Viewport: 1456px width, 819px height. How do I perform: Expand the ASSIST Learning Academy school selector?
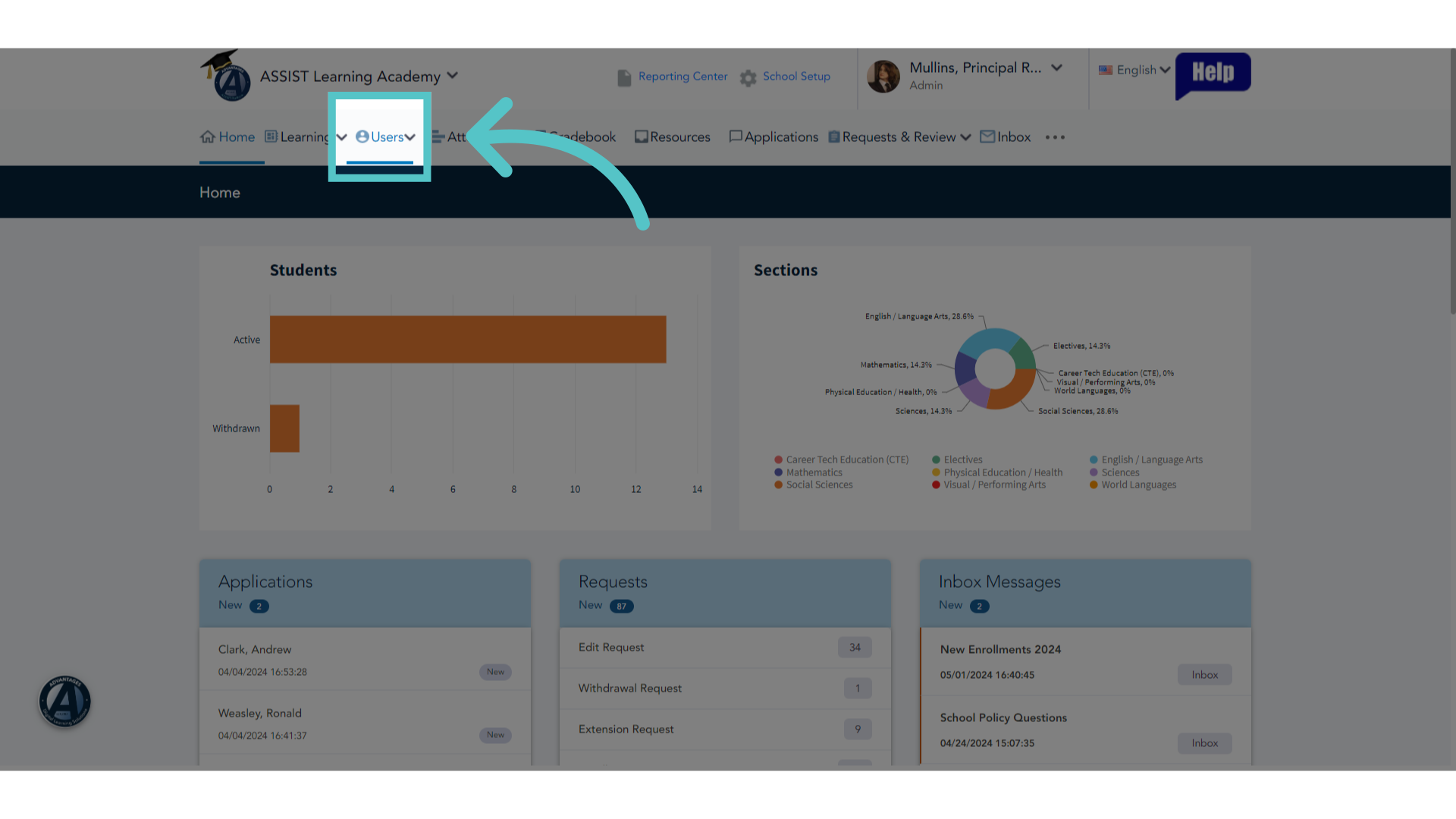pyautogui.click(x=359, y=77)
